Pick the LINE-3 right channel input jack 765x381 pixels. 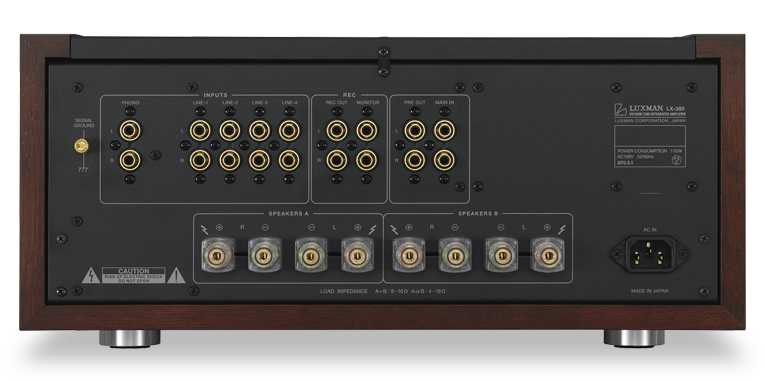[260, 160]
